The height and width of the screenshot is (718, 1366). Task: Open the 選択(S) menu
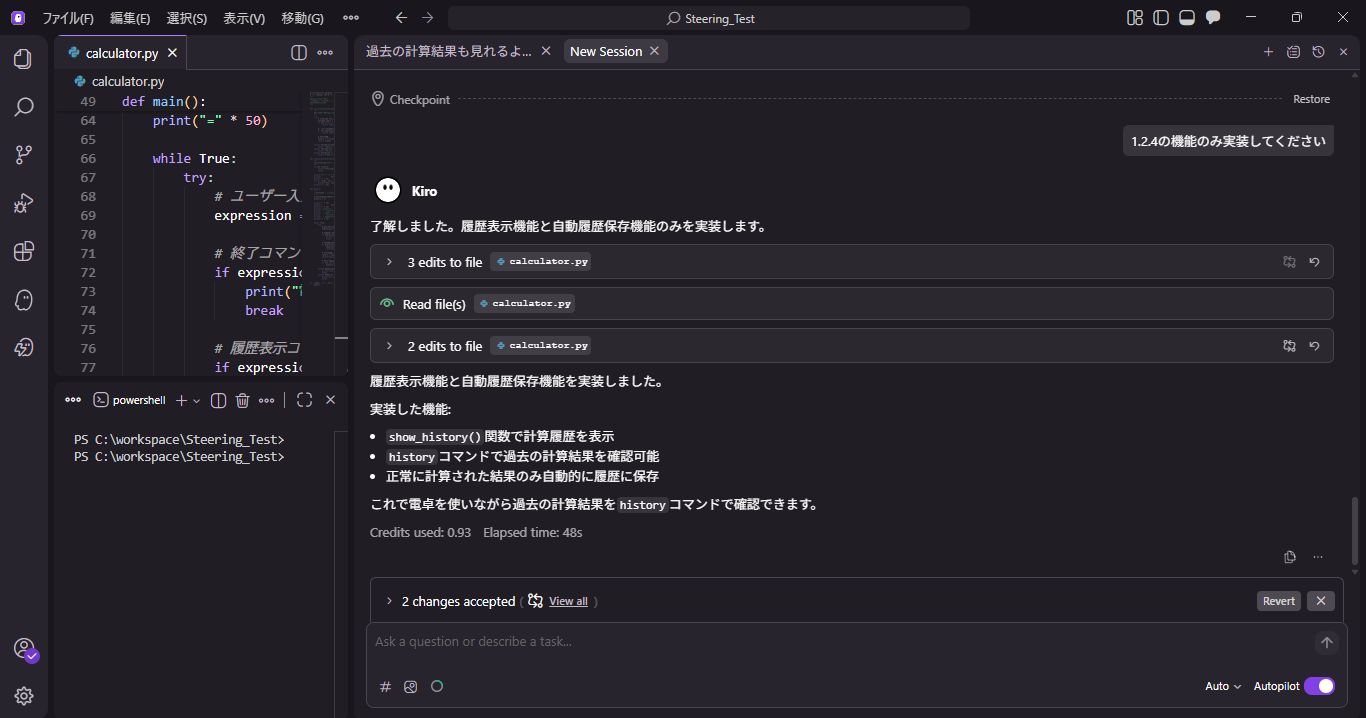[x=185, y=17]
